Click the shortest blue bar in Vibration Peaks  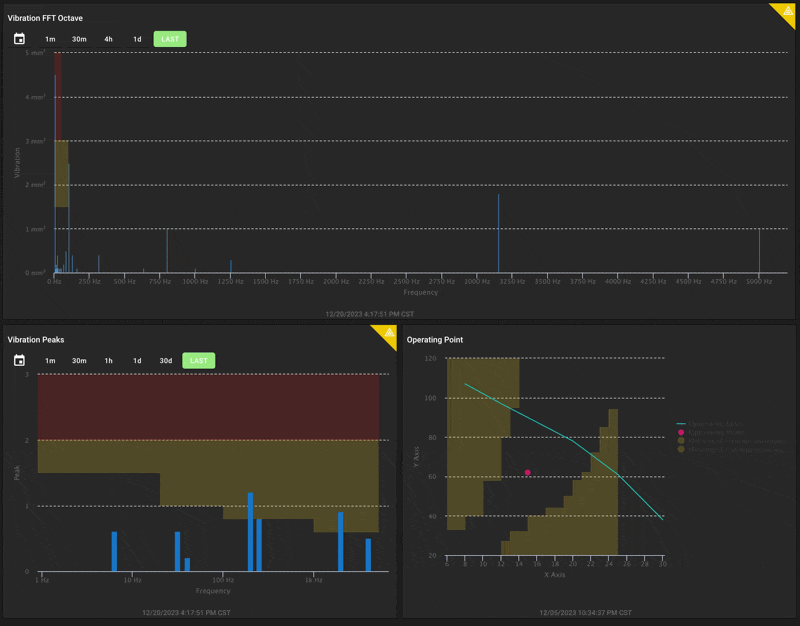point(187,564)
